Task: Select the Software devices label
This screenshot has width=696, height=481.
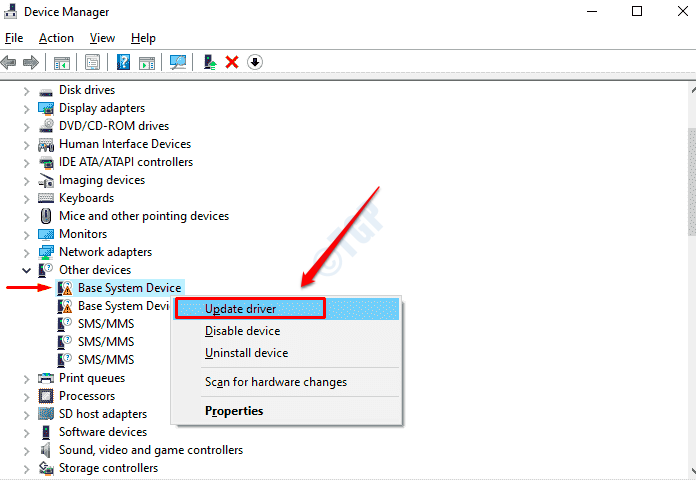Action: [x=103, y=432]
